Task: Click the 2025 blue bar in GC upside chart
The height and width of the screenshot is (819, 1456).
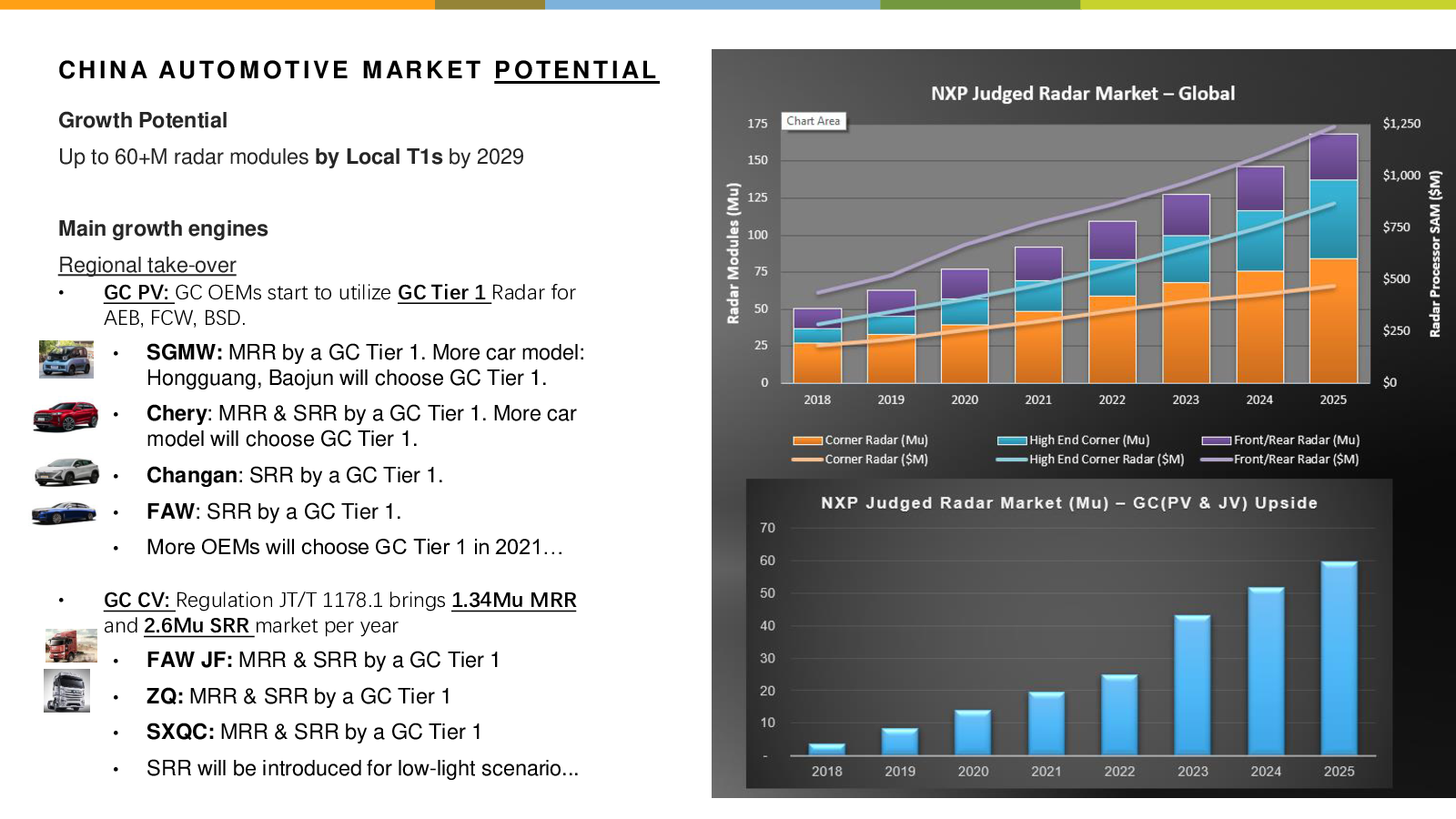Action: click(x=1339, y=658)
